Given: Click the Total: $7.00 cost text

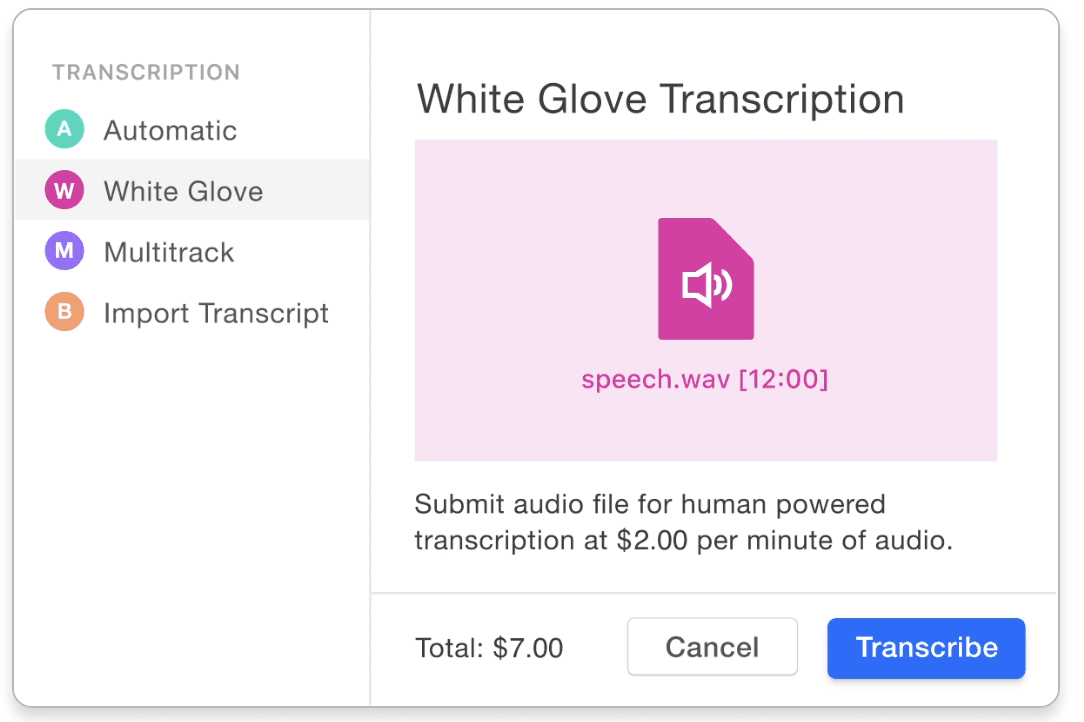Looking at the screenshot, I should point(489,648).
